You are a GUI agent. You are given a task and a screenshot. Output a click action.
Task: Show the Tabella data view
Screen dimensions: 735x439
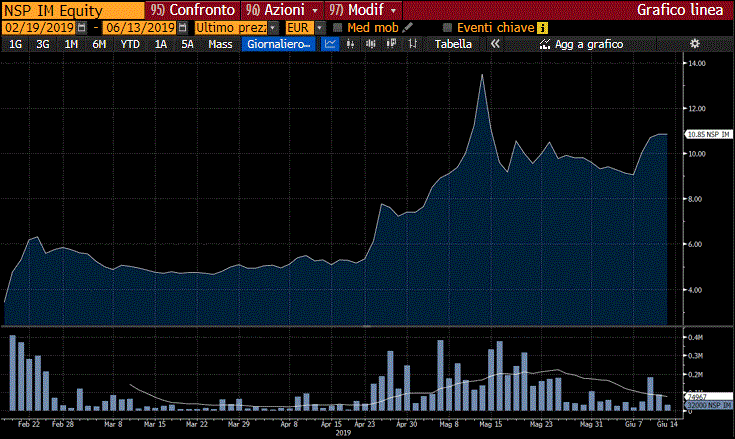pos(453,45)
